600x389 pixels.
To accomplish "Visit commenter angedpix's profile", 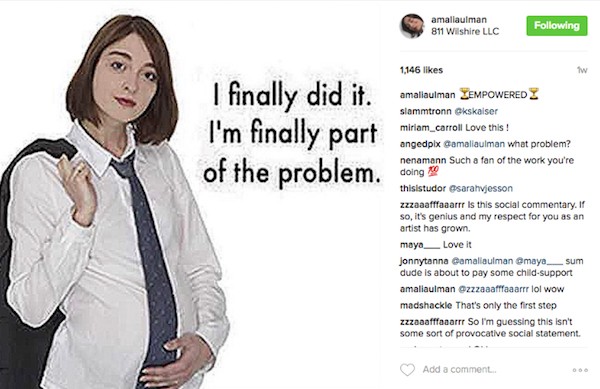I will click(x=420, y=144).
